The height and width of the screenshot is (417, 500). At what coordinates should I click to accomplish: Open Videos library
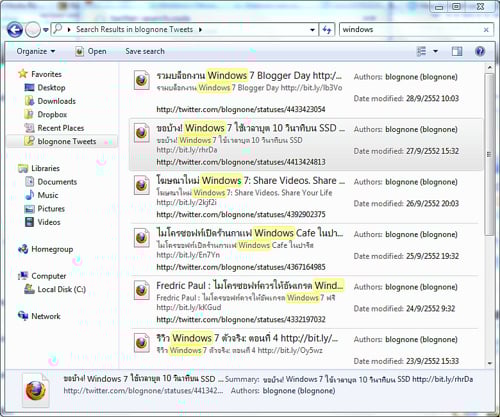pyautogui.click(x=49, y=222)
